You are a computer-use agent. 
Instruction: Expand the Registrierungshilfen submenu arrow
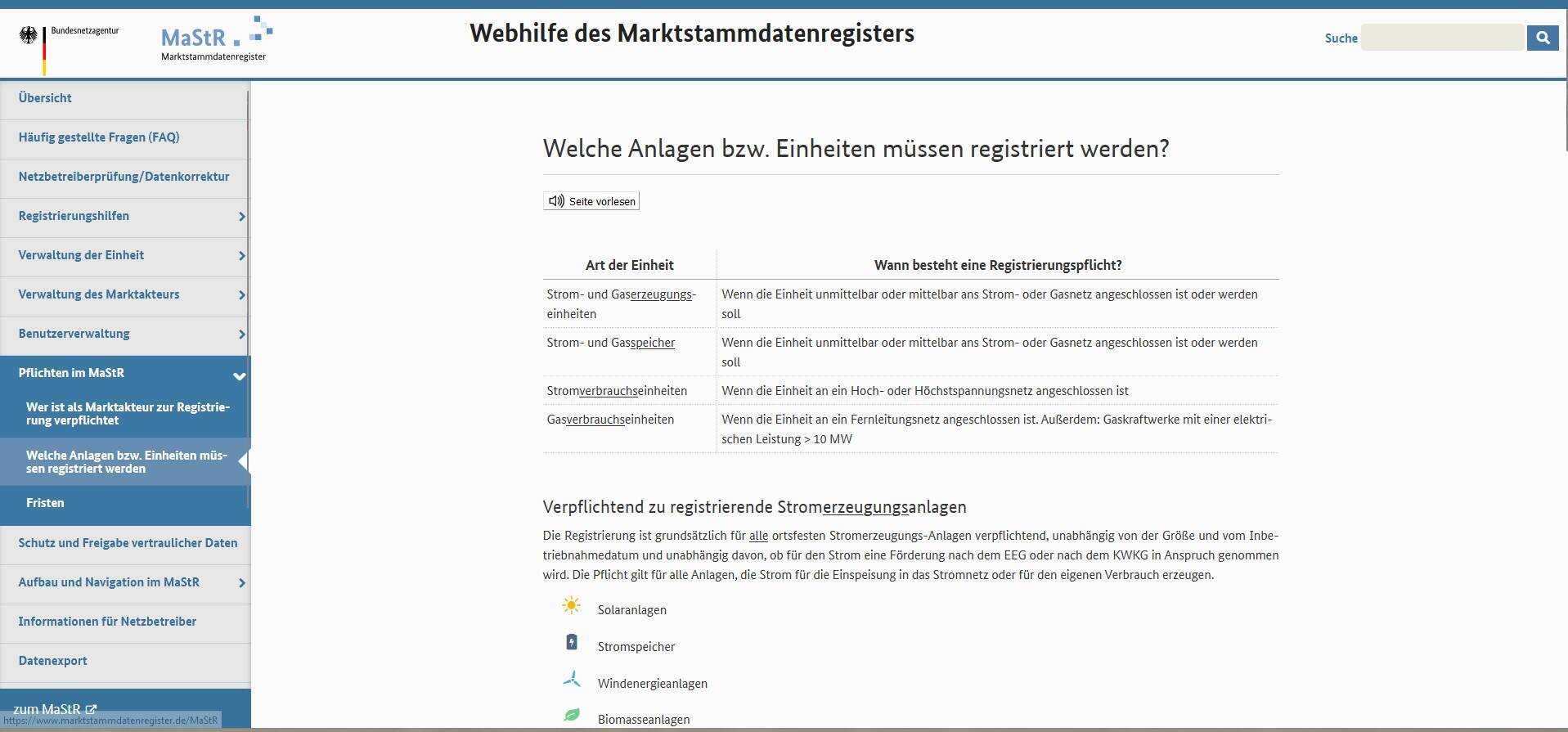click(x=241, y=217)
